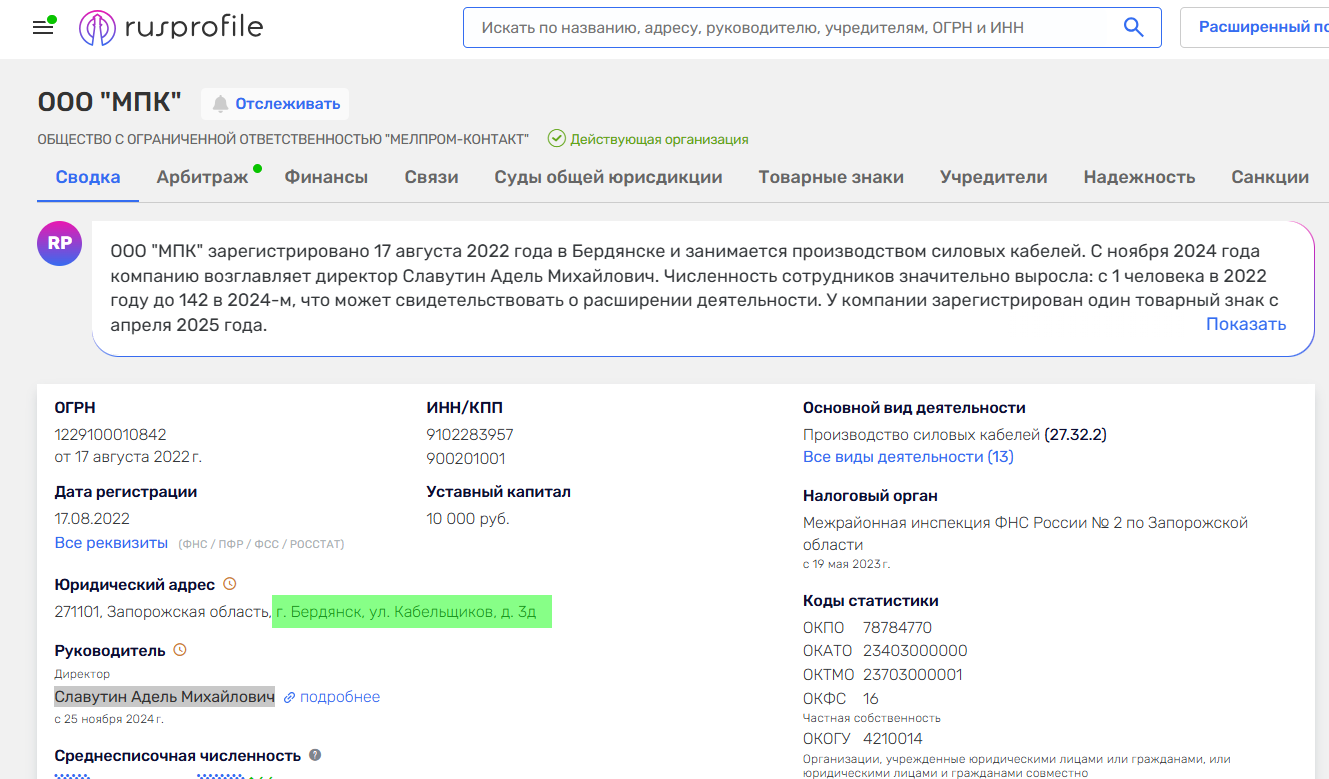The height and width of the screenshot is (779, 1329).
Task: Click the RP avatar icon in summary
Action: 59,243
